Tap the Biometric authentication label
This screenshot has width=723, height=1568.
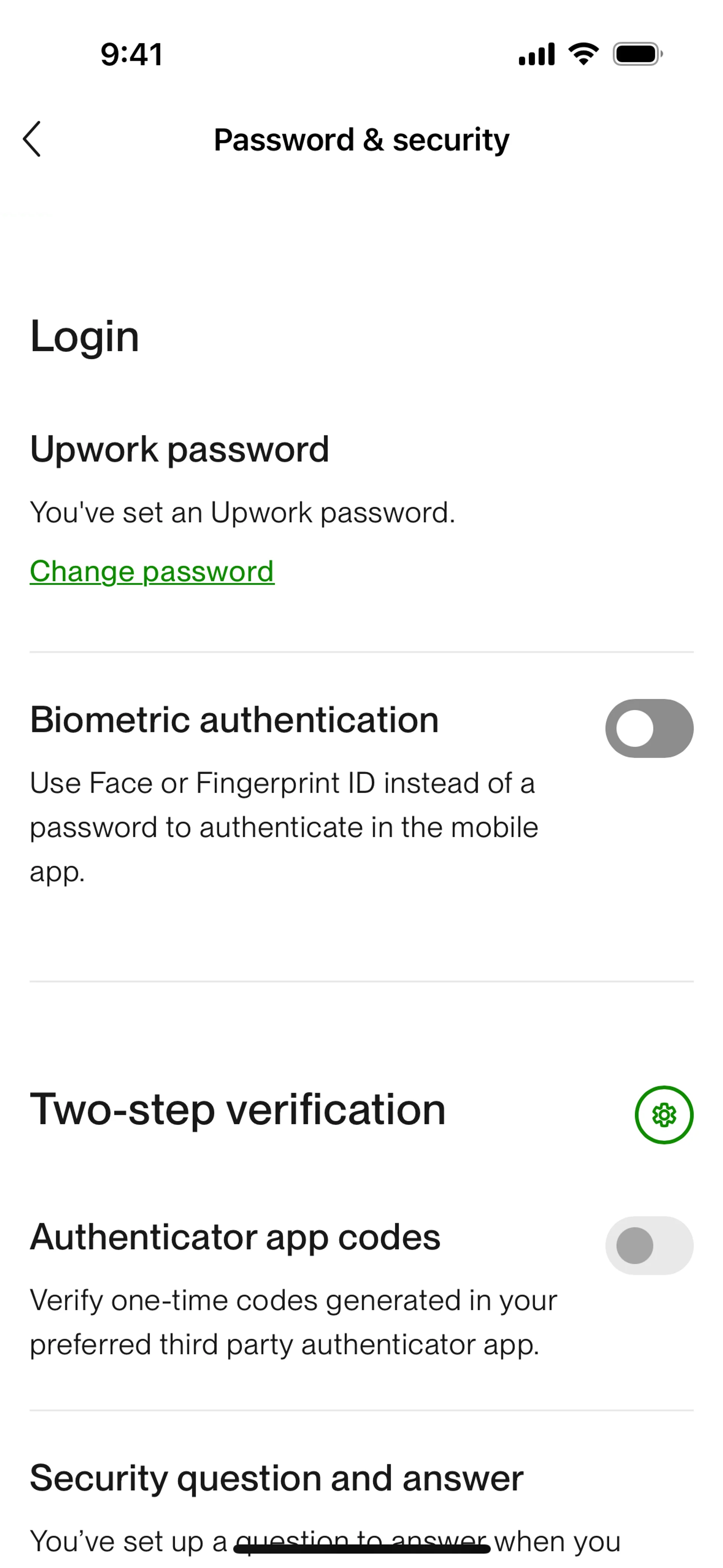coord(234,720)
